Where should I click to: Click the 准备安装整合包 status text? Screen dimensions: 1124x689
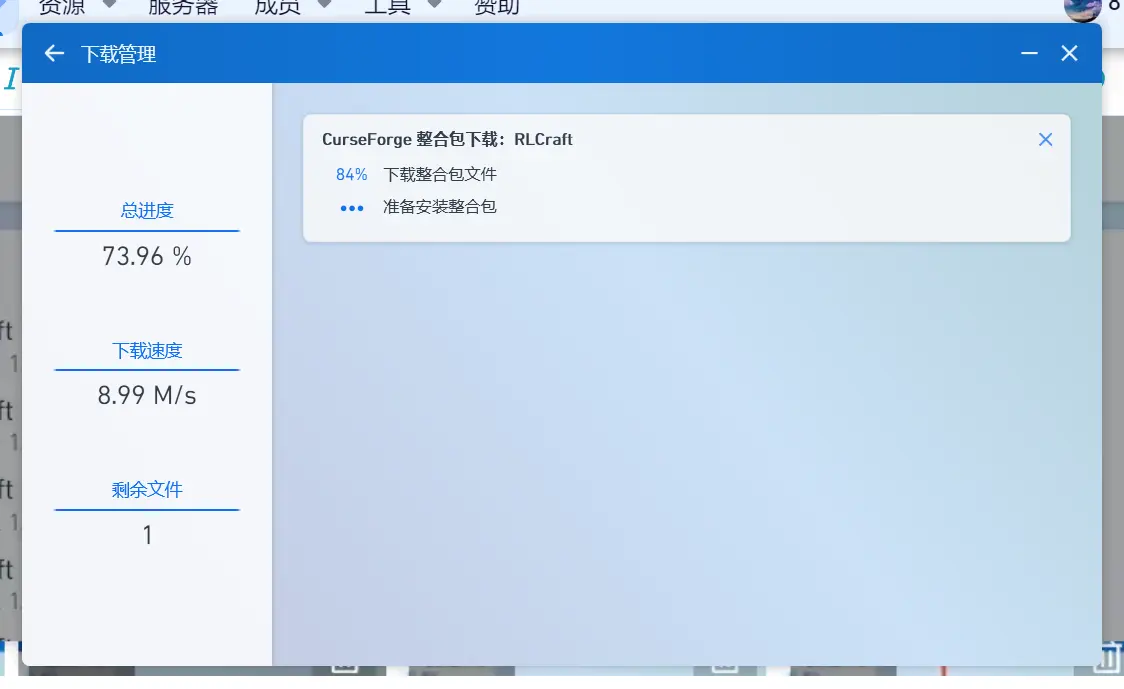(x=441, y=207)
